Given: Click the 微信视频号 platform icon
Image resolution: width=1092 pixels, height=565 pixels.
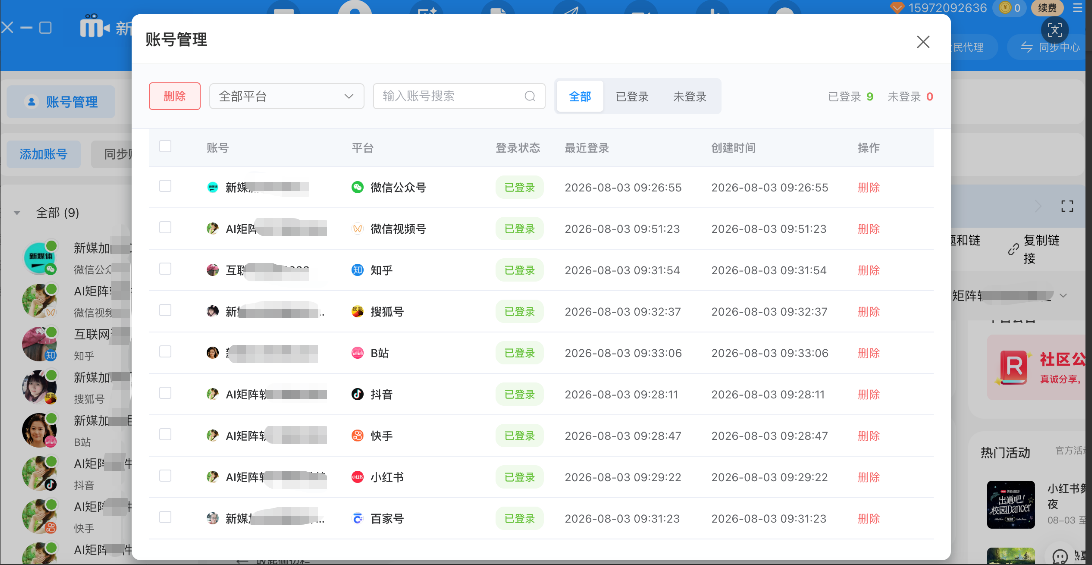Looking at the screenshot, I should coord(357,229).
